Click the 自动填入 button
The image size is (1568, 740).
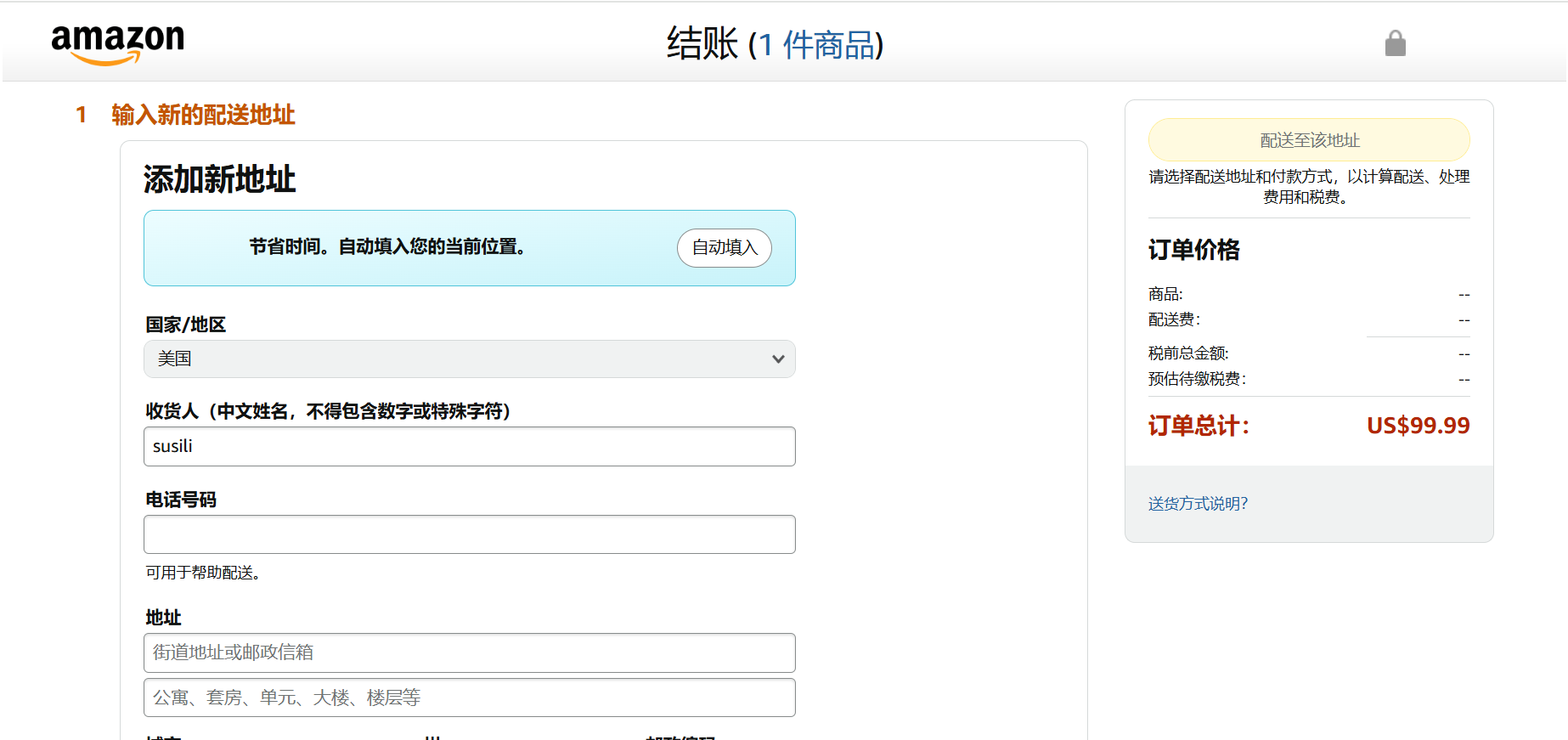(x=724, y=247)
